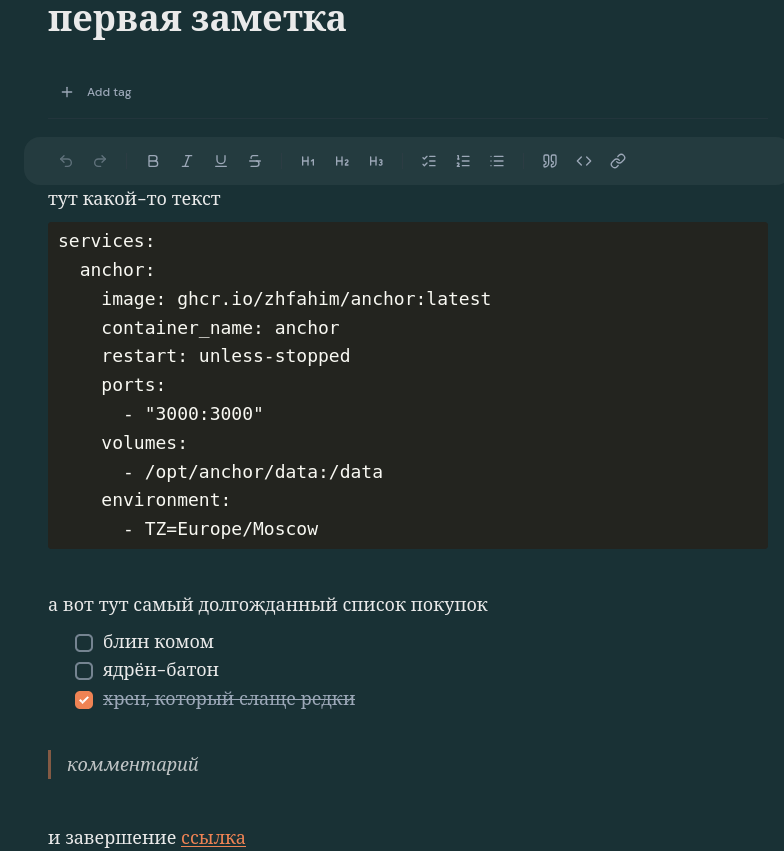Apply strikethrough formatting
This screenshot has height=851, width=784.
255,161
